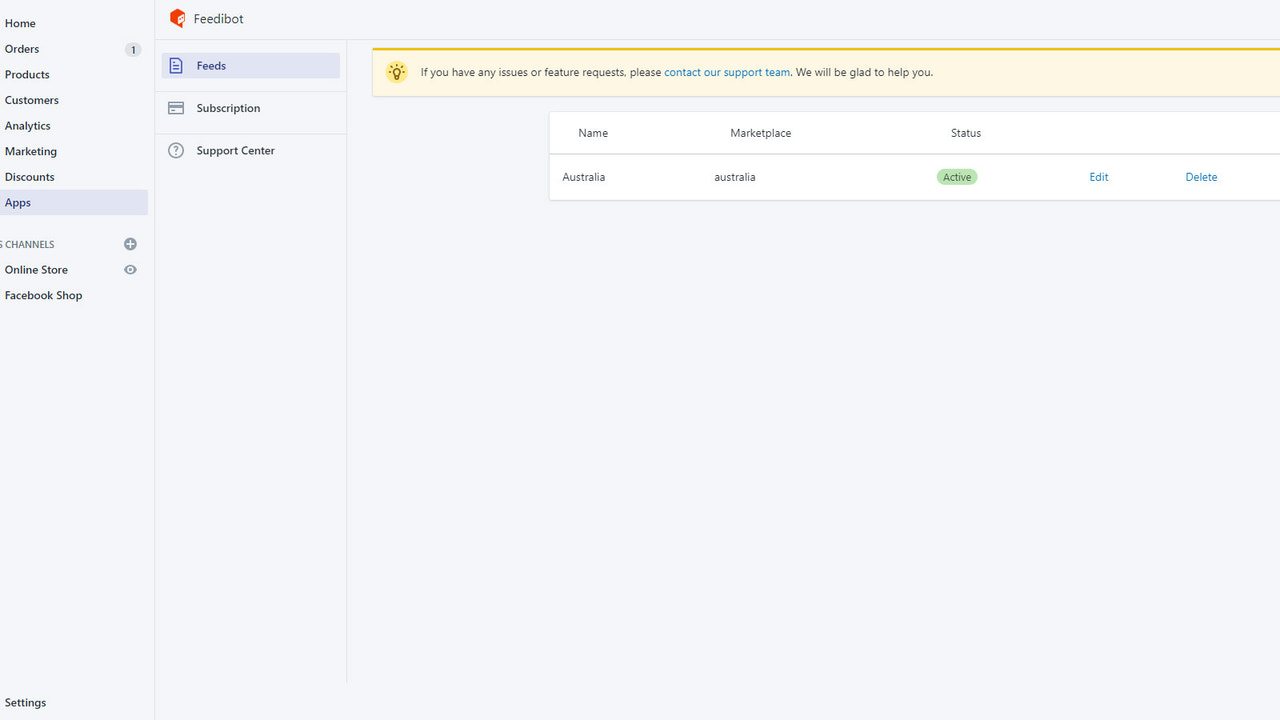Click the Subscription card icon
1280x720 pixels.
click(x=176, y=107)
